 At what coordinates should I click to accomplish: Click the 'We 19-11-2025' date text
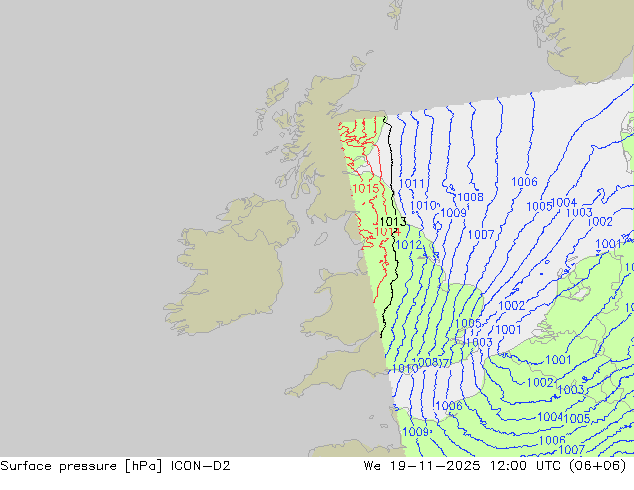422,466
